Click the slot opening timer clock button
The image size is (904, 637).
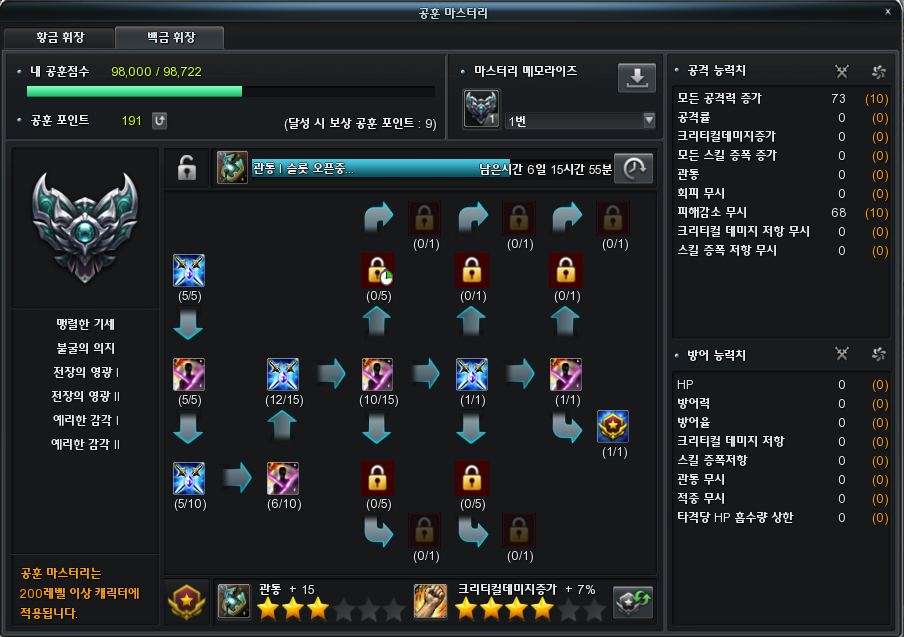634,168
